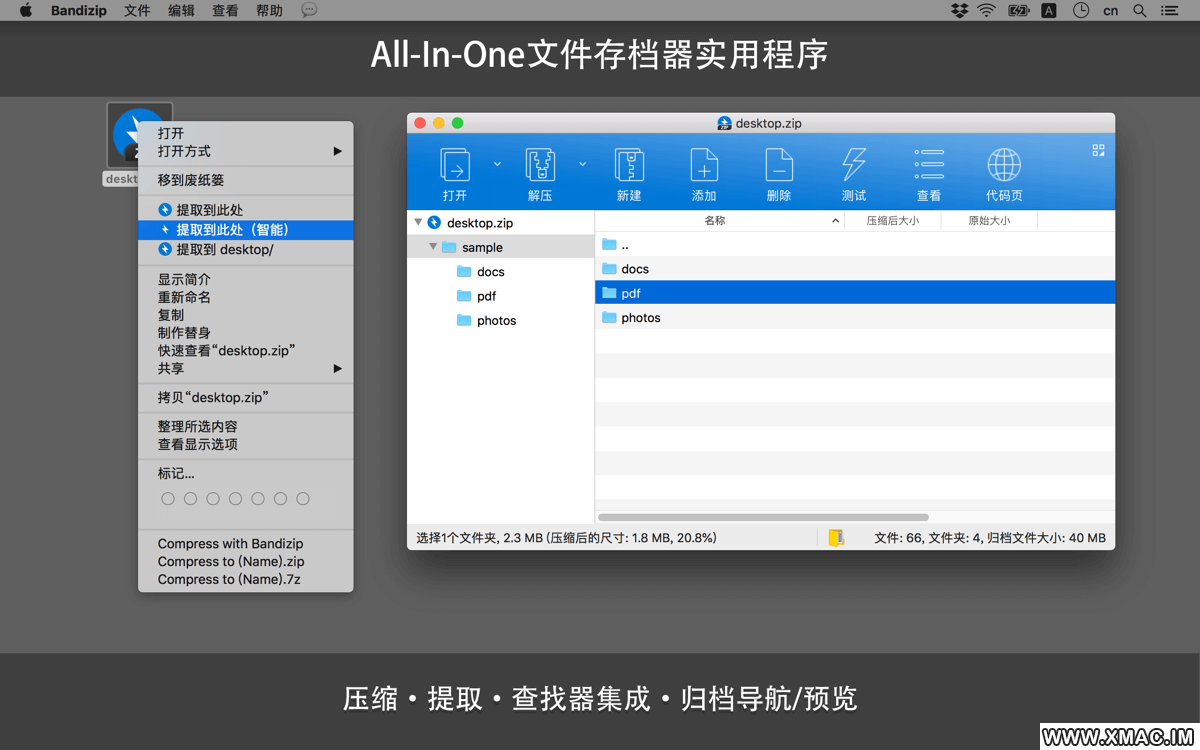This screenshot has width=1200, height=750.
Task: Open the 编辑 menu
Action: point(181,10)
